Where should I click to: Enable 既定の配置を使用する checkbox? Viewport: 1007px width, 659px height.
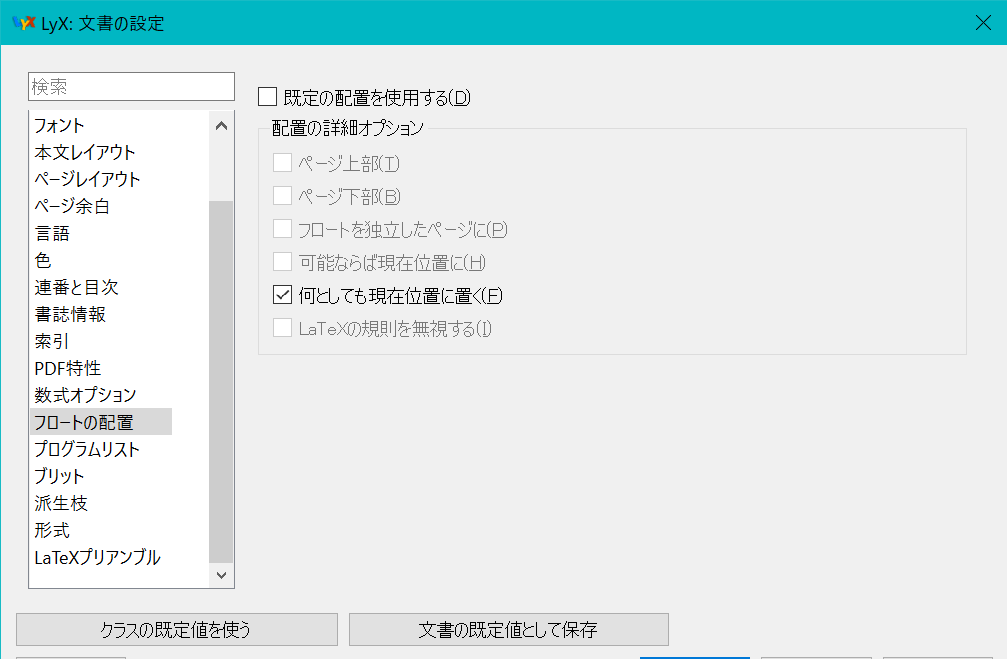pyautogui.click(x=267, y=97)
